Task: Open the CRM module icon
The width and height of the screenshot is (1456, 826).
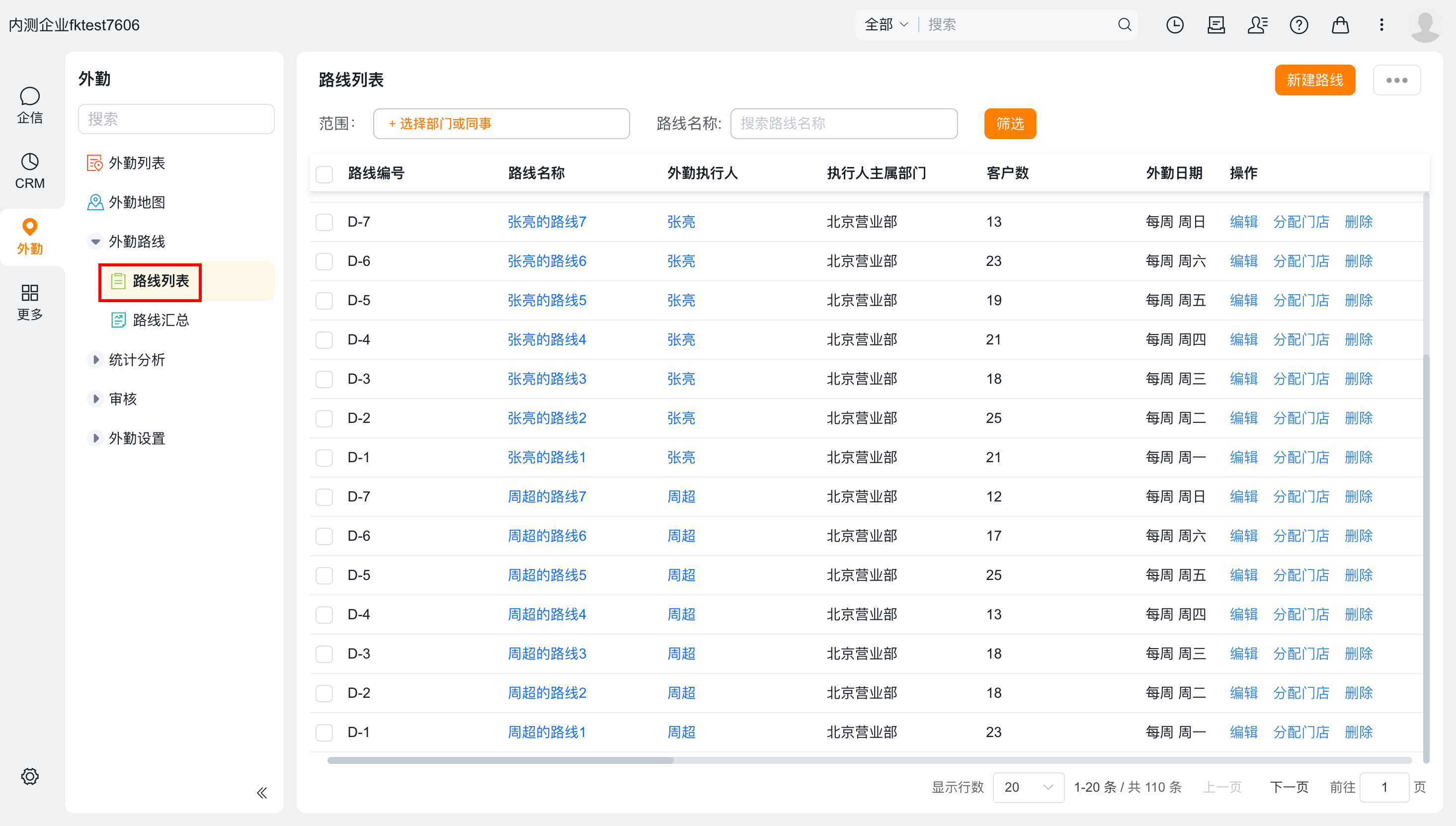Action: (29, 171)
